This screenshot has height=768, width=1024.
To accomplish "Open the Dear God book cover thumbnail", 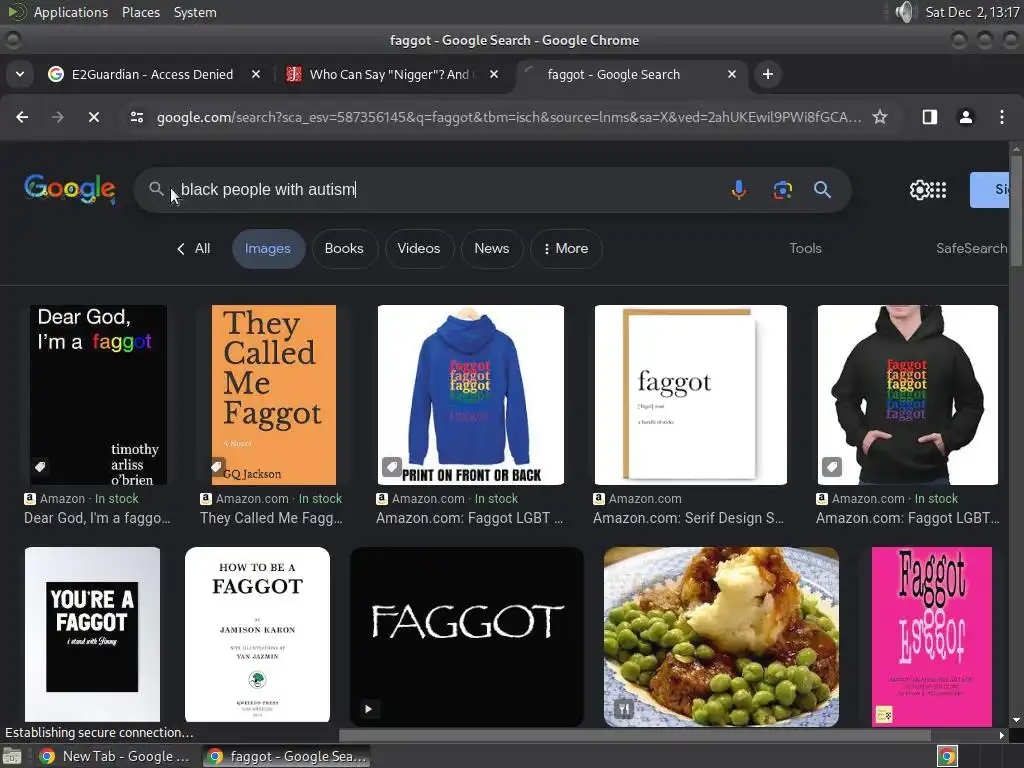I will [x=98, y=394].
